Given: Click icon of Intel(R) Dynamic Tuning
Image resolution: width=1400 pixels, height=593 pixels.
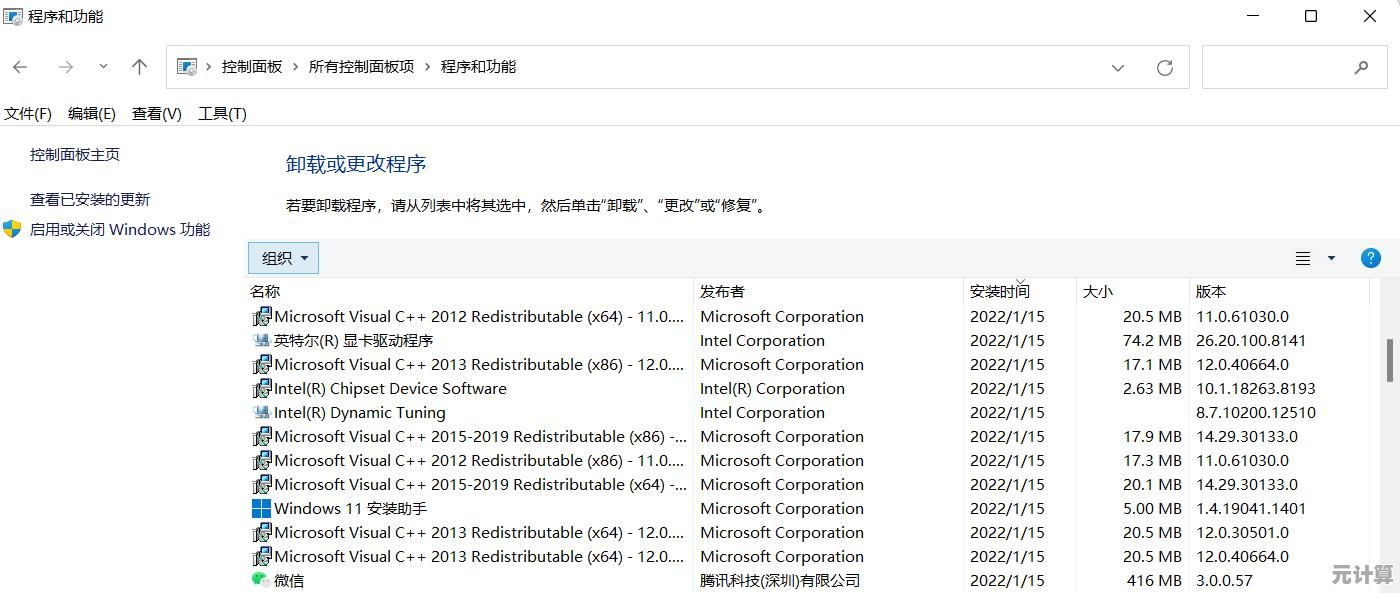Looking at the screenshot, I should [x=261, y=413].
